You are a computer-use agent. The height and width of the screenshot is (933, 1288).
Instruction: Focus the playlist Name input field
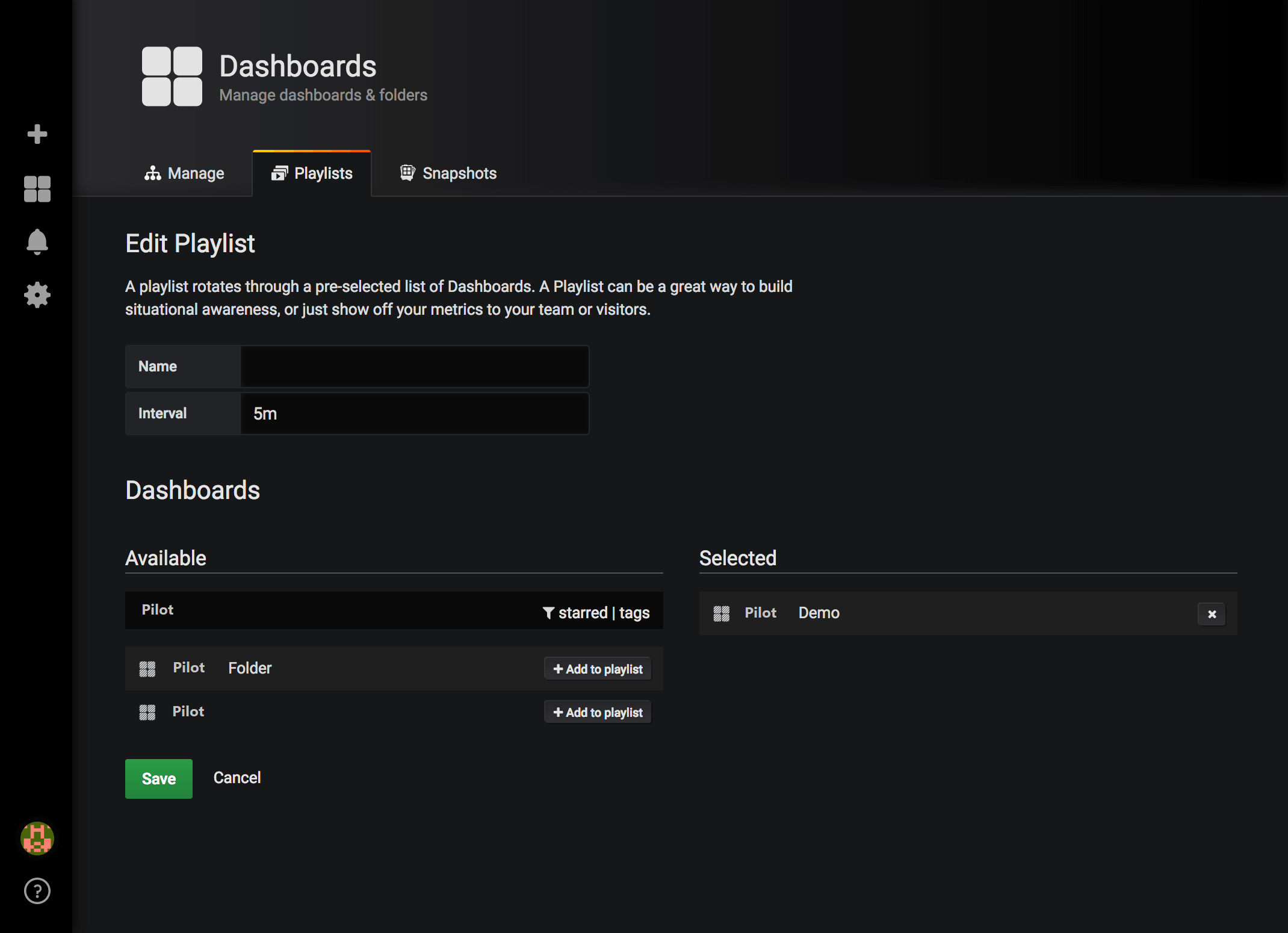coord(414,367)
